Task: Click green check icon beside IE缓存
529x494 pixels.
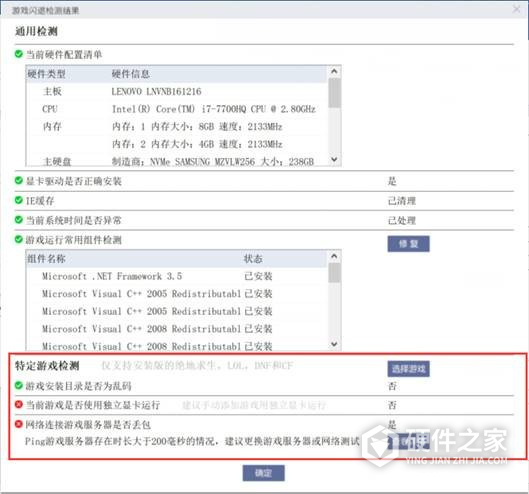Action: click(x=19, y=200)
